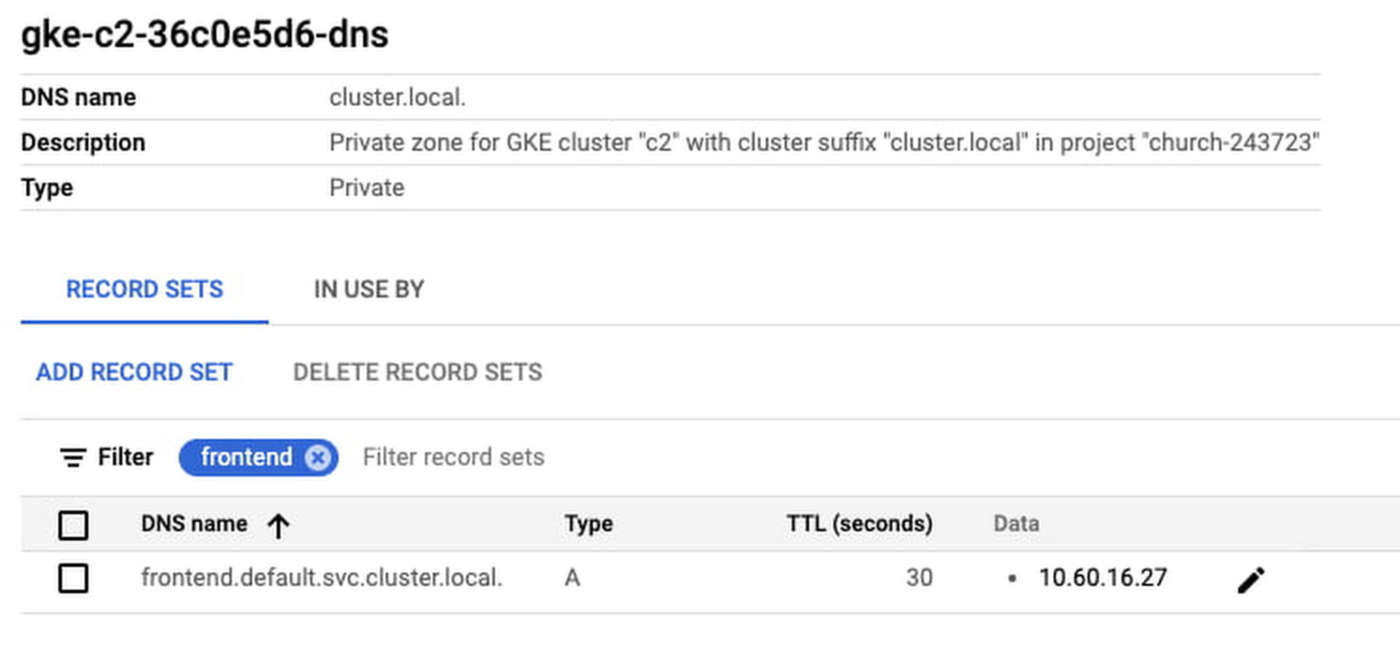Remove the frontend filter chip
The height and width of the screenshot is (648, 1400).
[x=317, y=458]
